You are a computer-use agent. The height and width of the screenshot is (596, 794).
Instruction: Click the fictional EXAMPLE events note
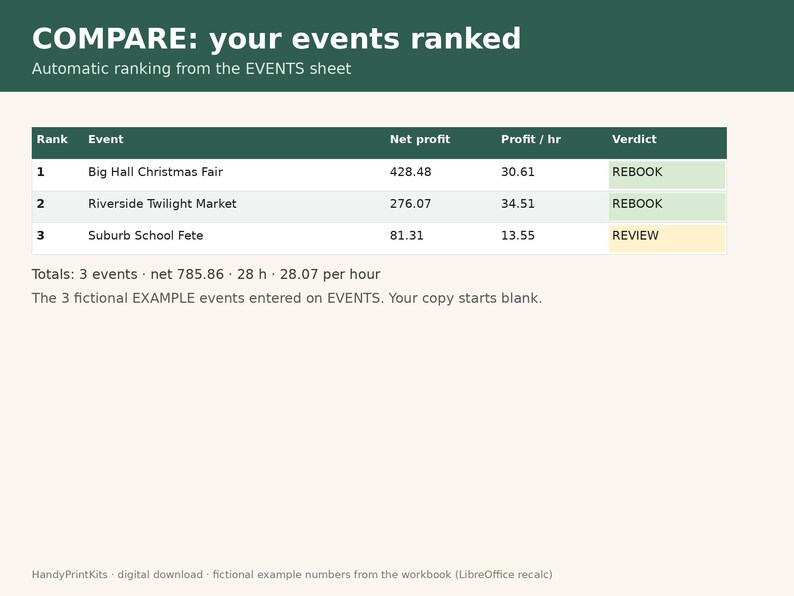[287, 298]
